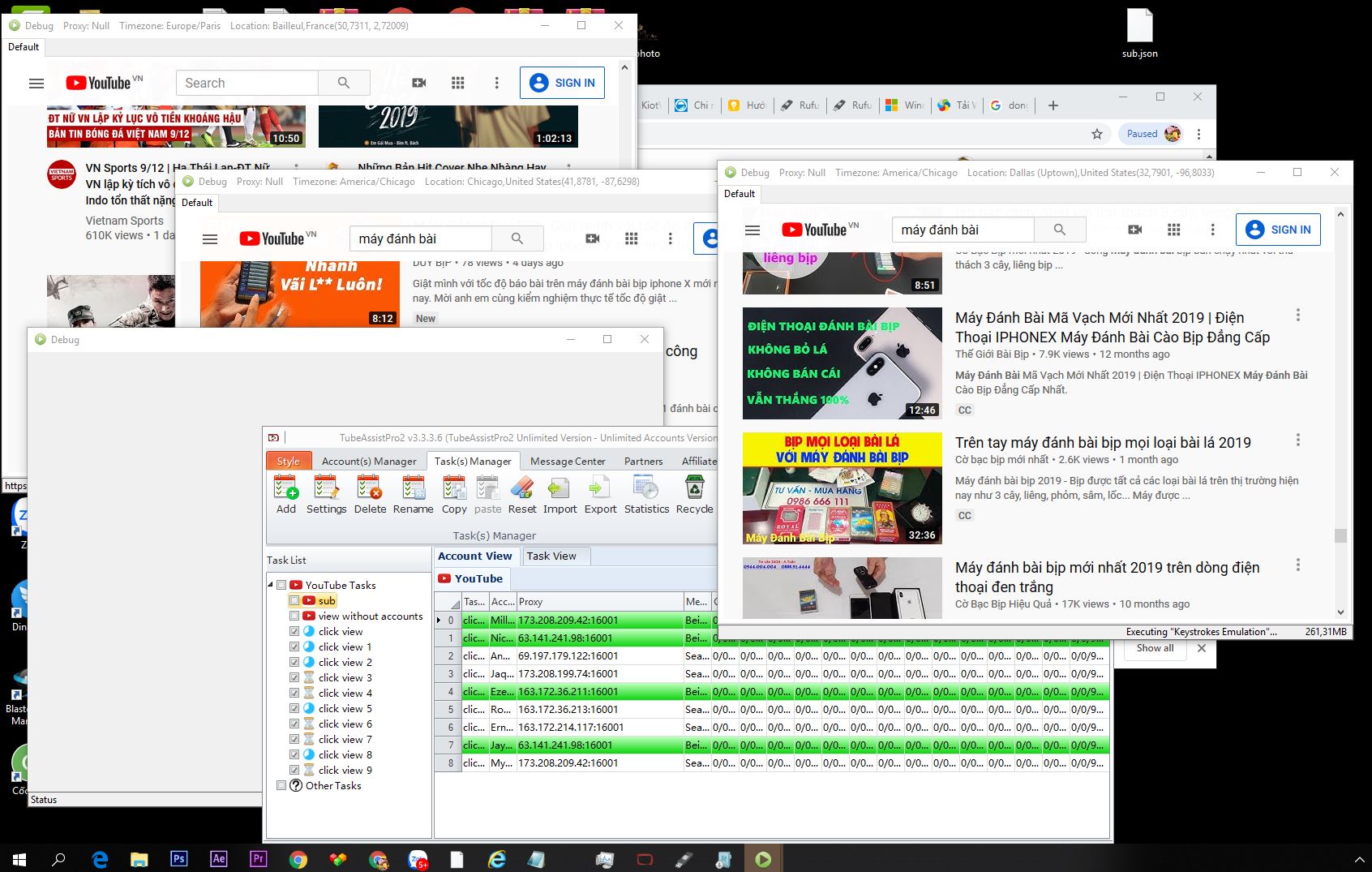Uncheck the 'click view 3' task
Image resolution: width=1372 pixels, height=872 pixels.
pyautogui.click(x=294, y=678)
